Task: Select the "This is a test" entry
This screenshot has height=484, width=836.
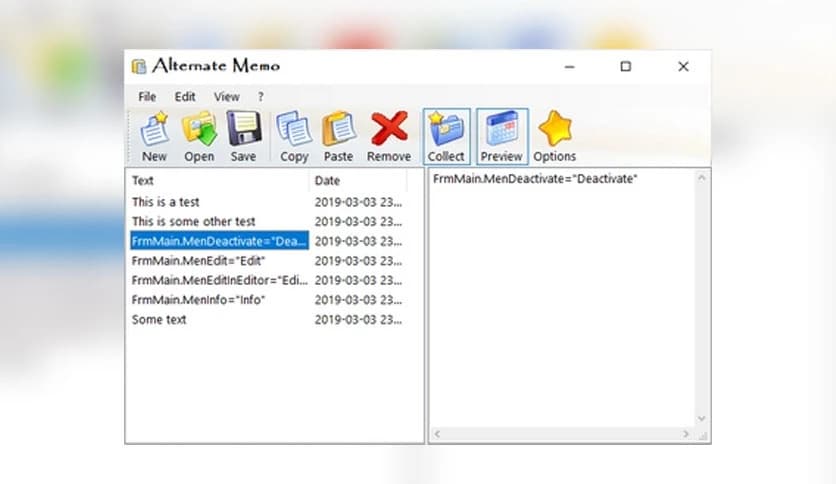Action: coord(166,202)
